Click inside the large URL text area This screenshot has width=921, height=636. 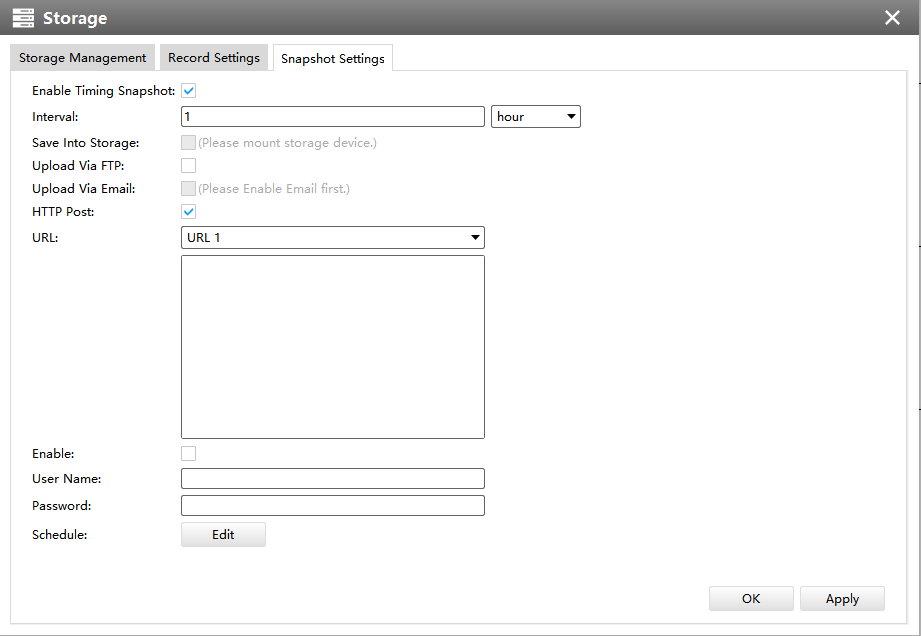coord(332,346)
